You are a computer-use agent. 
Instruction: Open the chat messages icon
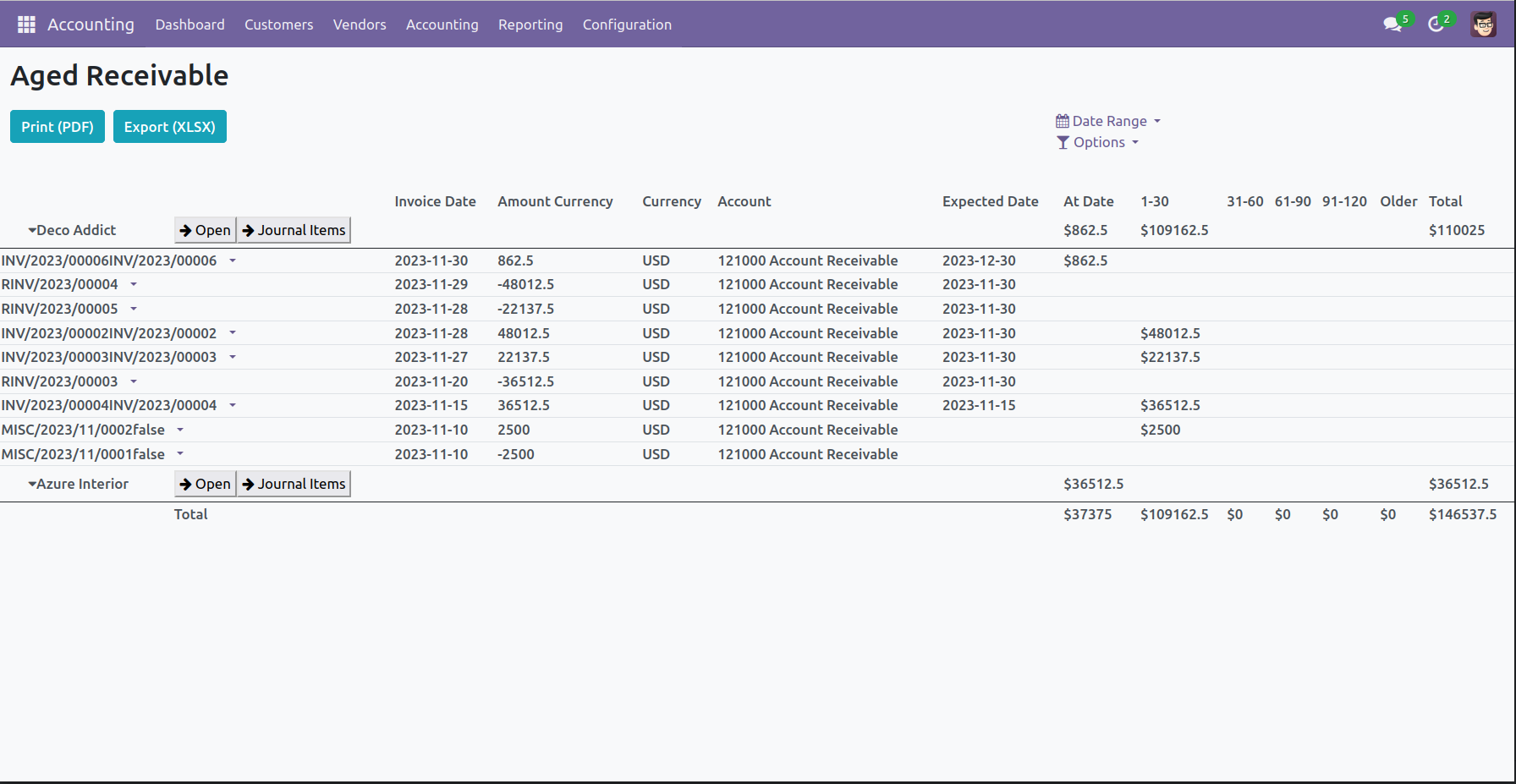1392,25
